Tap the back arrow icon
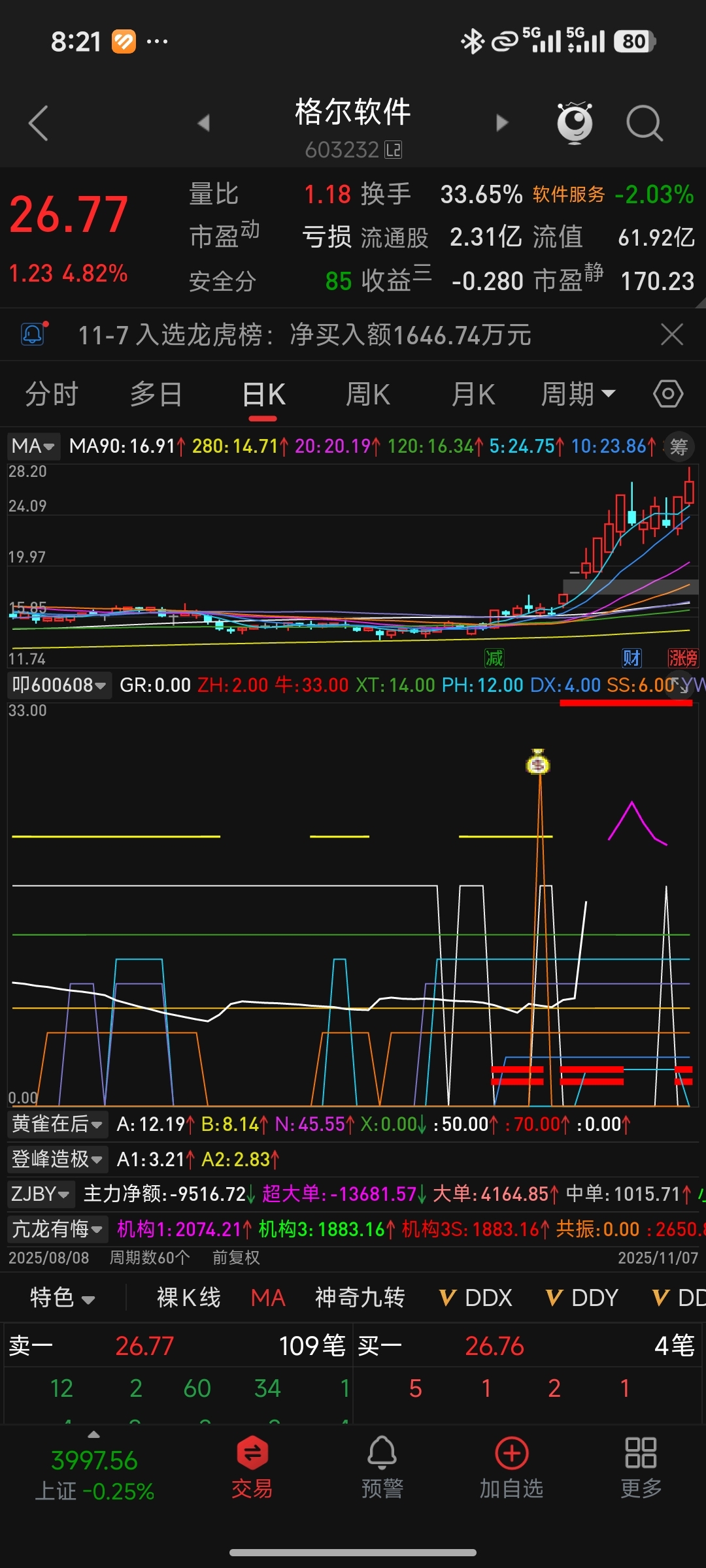 pos(39,123)
